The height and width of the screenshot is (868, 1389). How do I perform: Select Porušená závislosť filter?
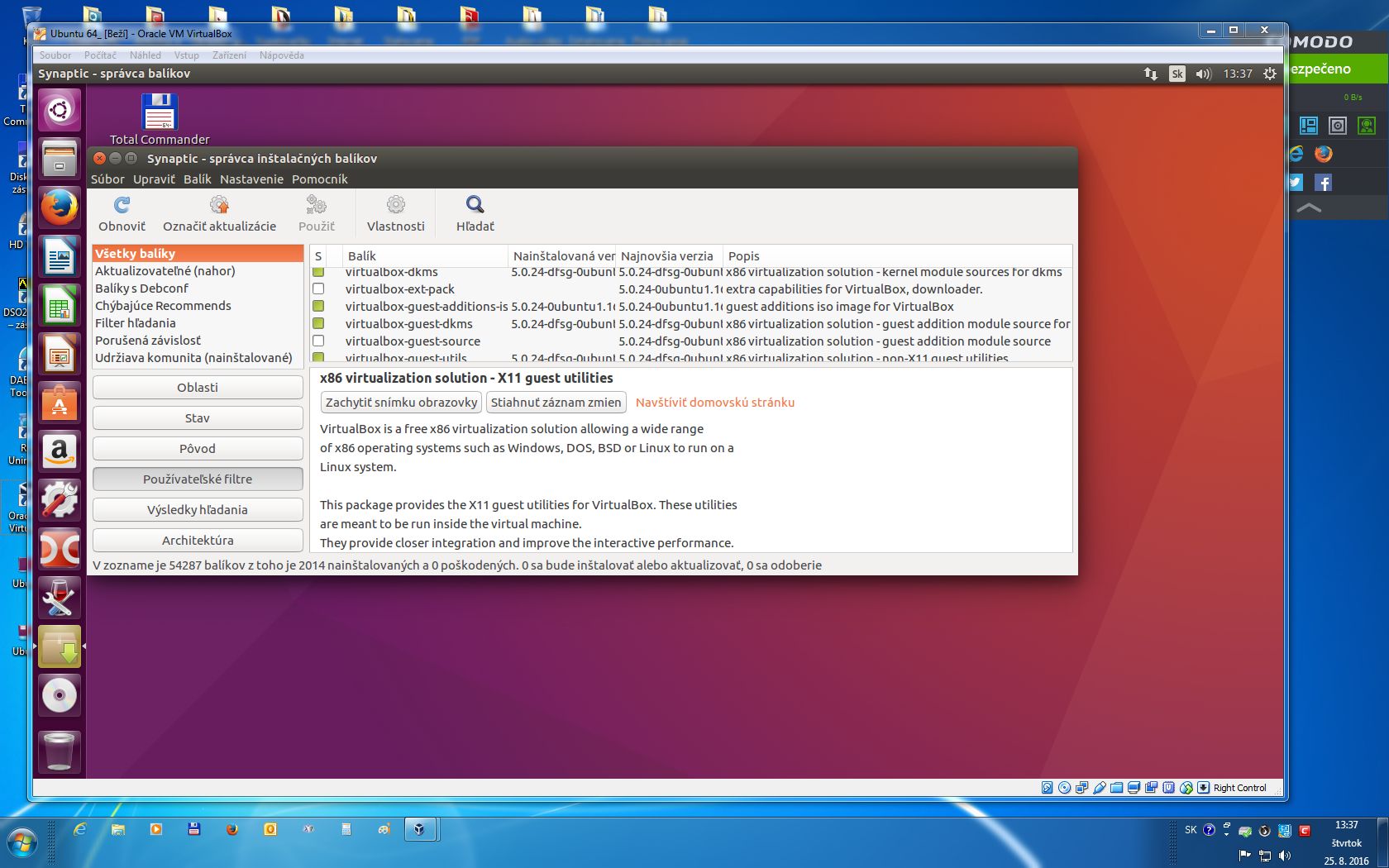pos(198,340)
